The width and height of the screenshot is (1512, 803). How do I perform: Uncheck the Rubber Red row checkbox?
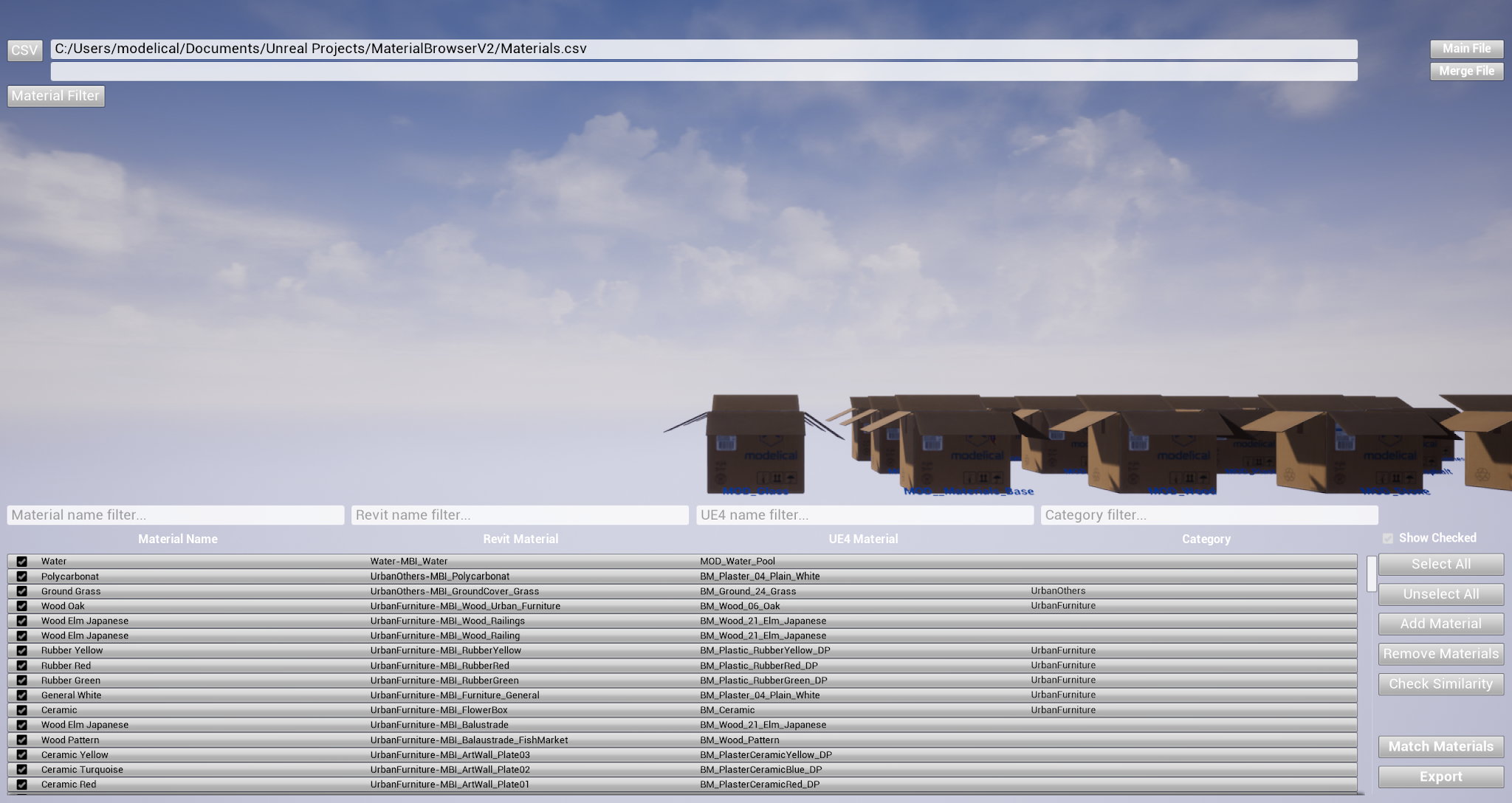22,666
